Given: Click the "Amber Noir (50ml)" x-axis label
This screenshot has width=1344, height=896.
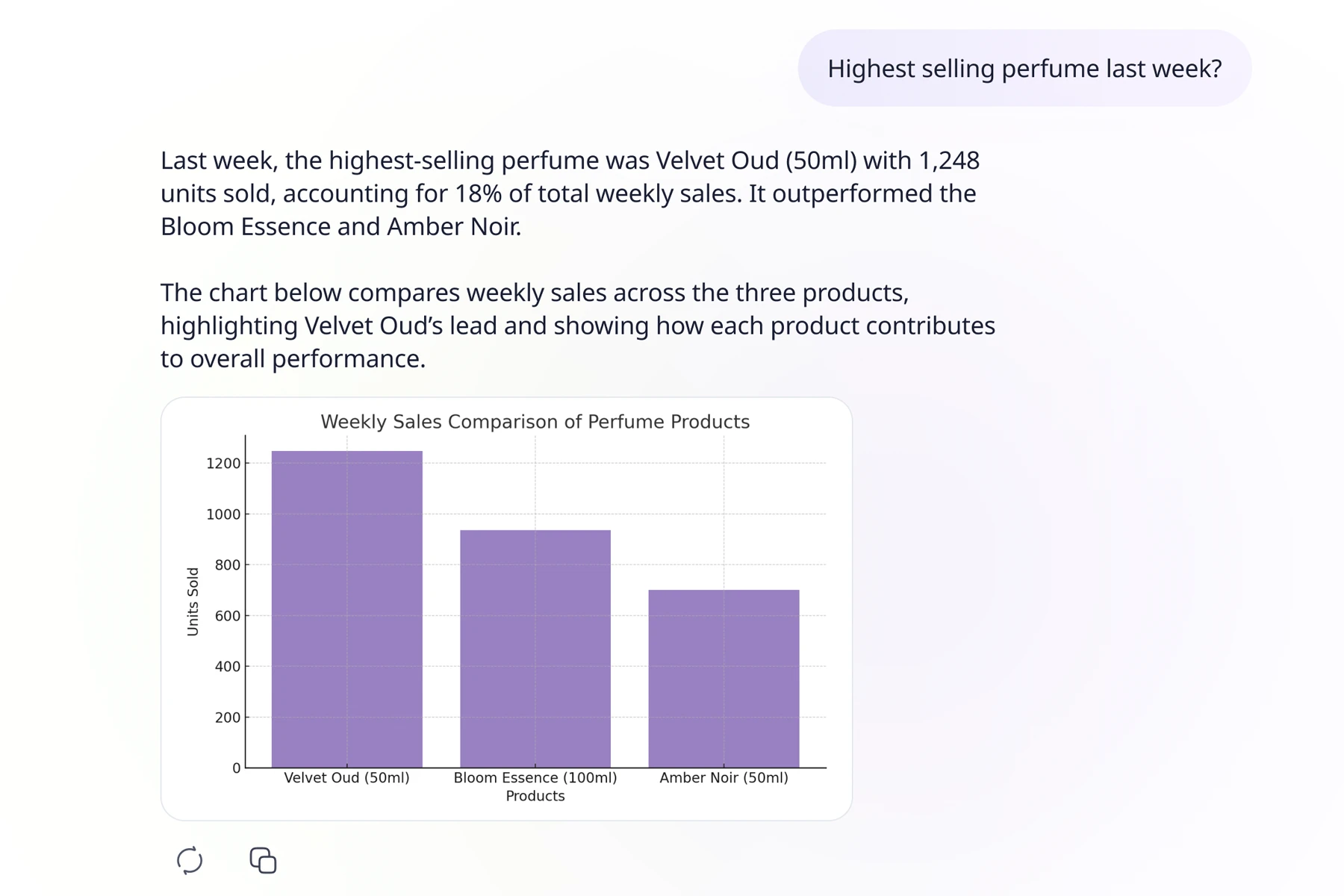Looking at the screenshot, I should tap(724, 778).
